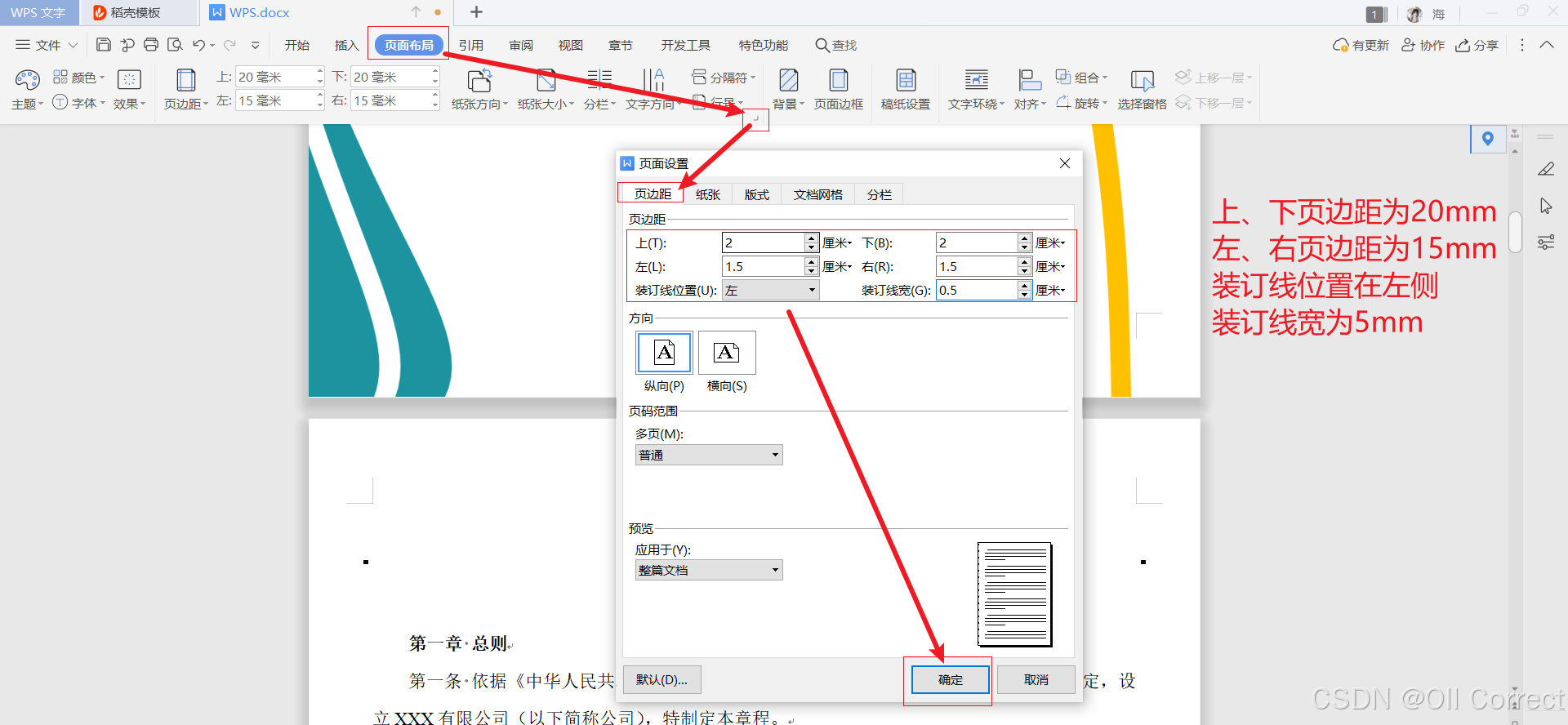This screenshot has width=1568, height=725.
Task: Click the Share (分享) button
Action: click(x=1477, y=45)
